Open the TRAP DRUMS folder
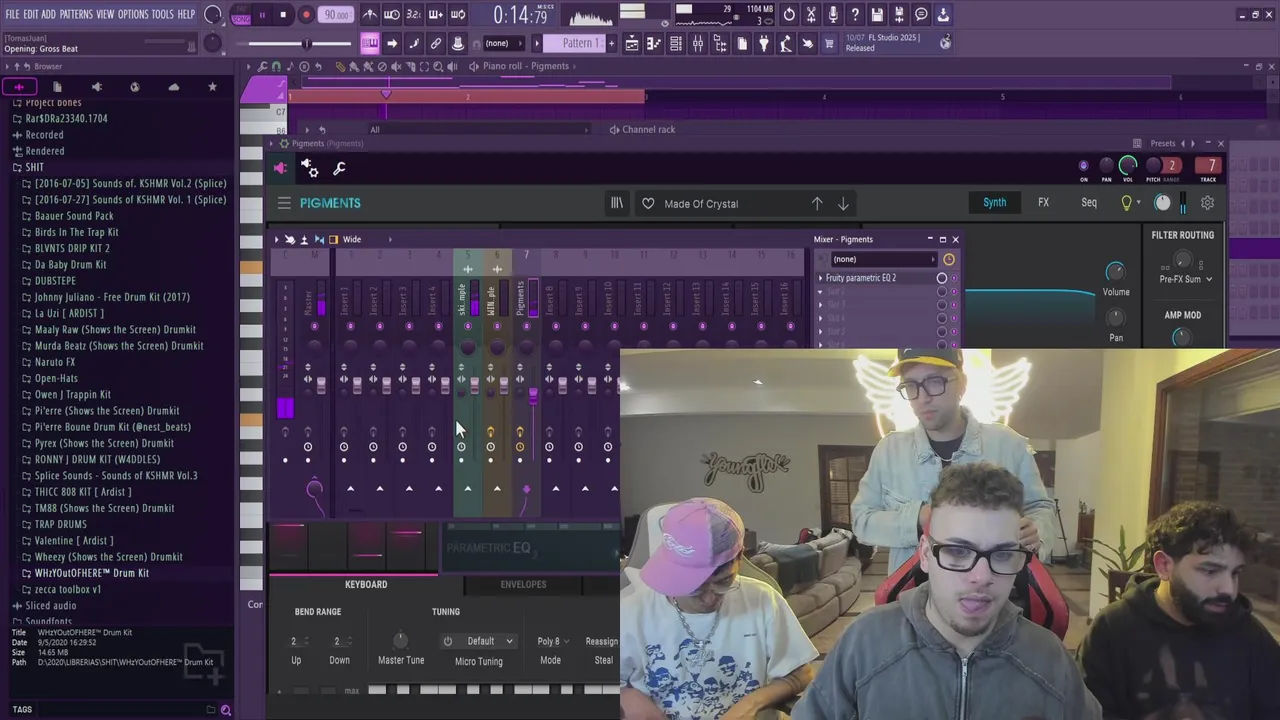 61,524
